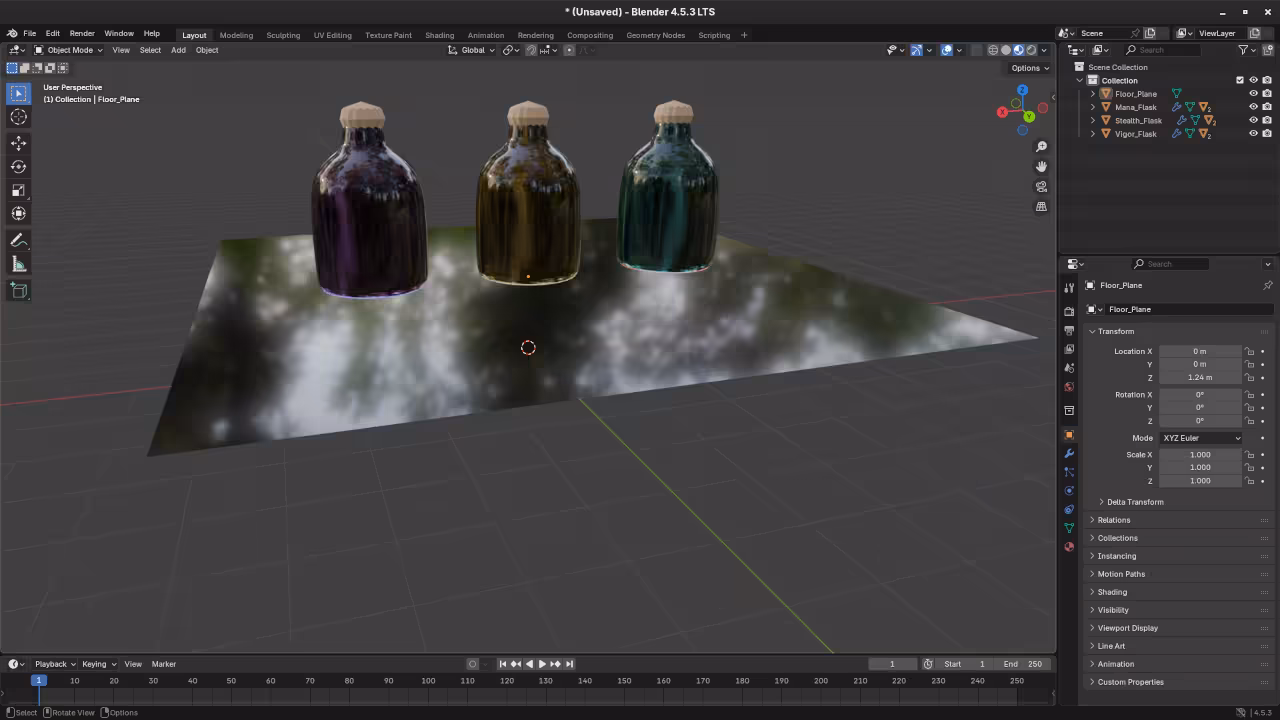Image resolution: width=1280 pixels, height=720 pixels.
Task: Expand the Vigor_Flask item in the outliner
Action: point(1091,133)
